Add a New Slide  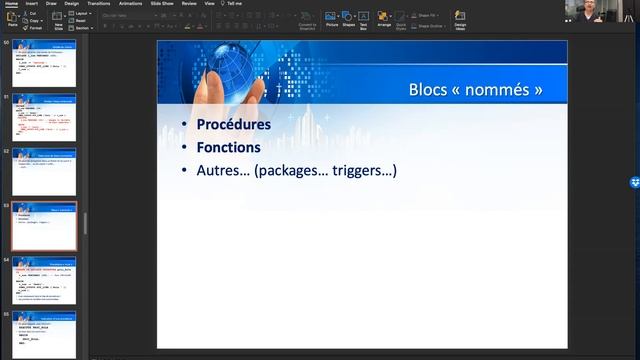pos(58,20)
